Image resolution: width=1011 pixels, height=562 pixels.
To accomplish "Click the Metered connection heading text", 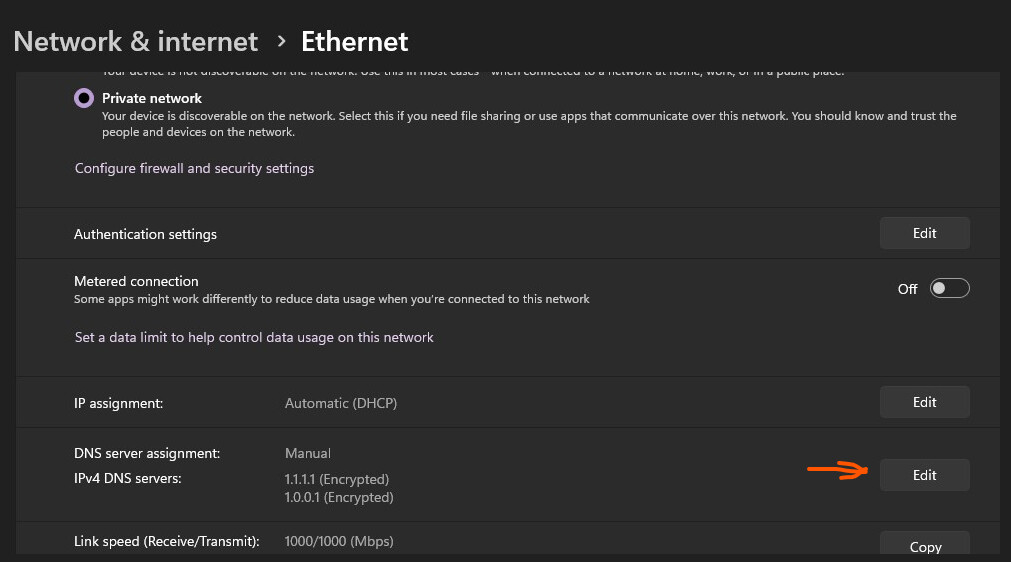I will click(136, 281).
